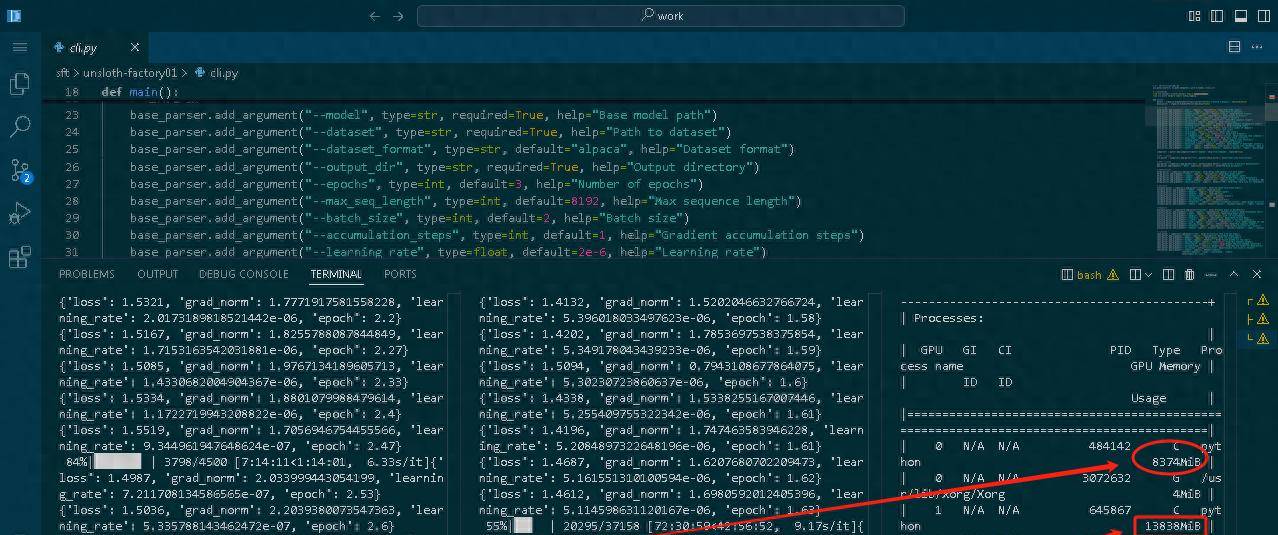The image size is (1278, 535).
Task: Click Customize Layout icon in title bar
Action: pos(1194,16)
